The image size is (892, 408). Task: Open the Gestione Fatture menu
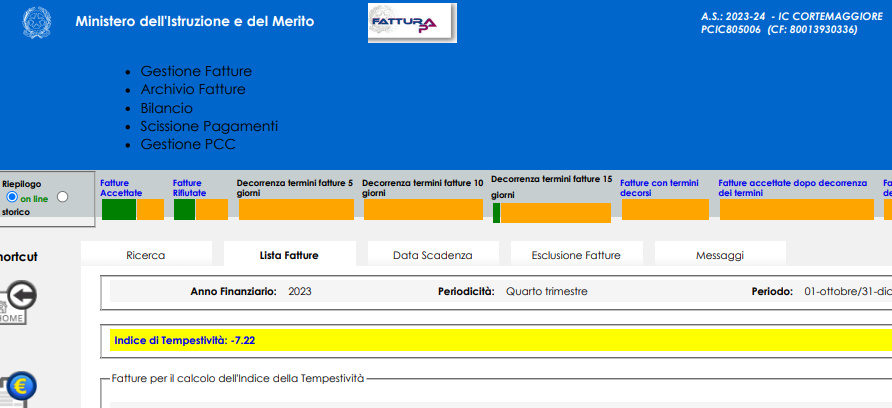click(196, 72)
